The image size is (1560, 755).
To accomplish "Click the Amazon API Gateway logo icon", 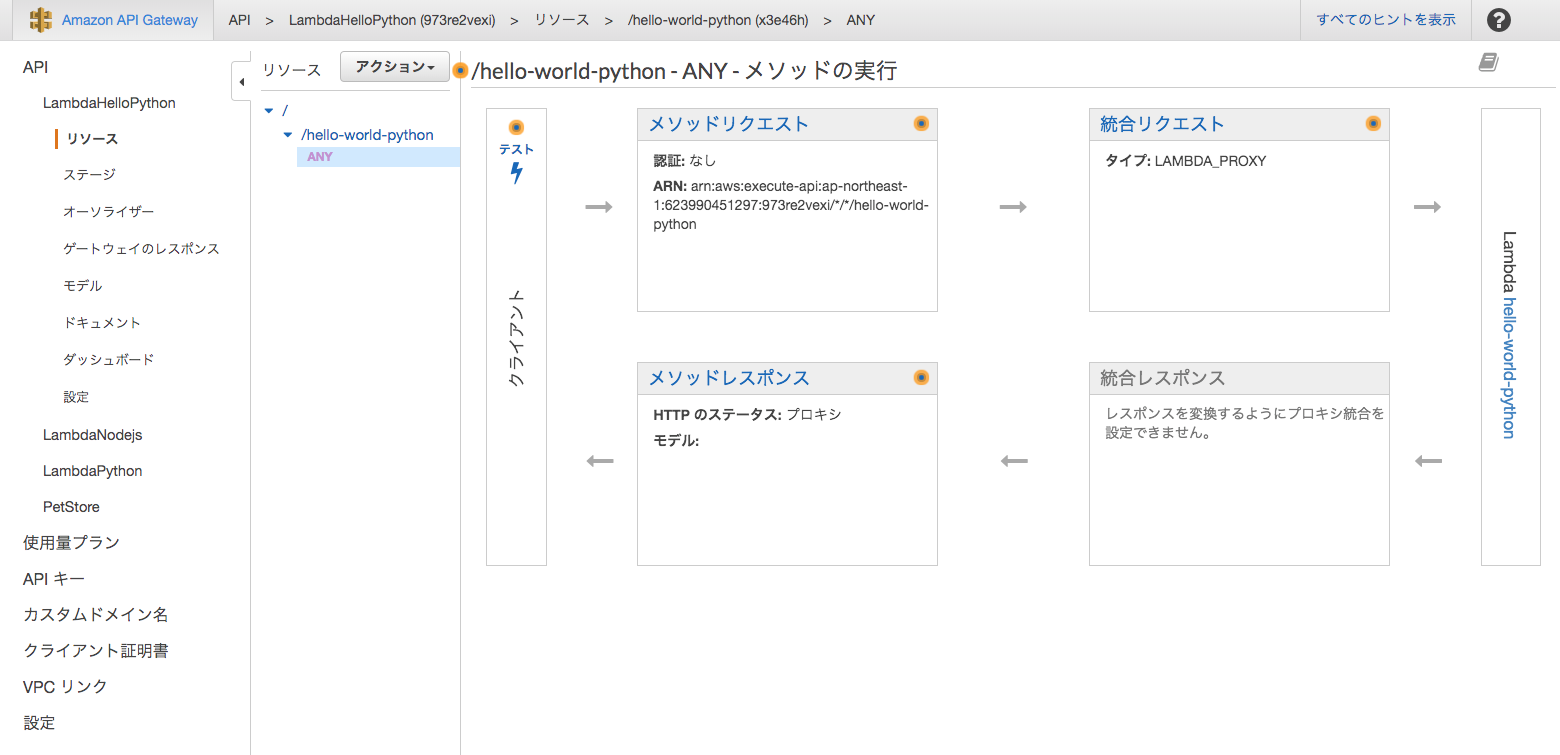I will [41, 20].
